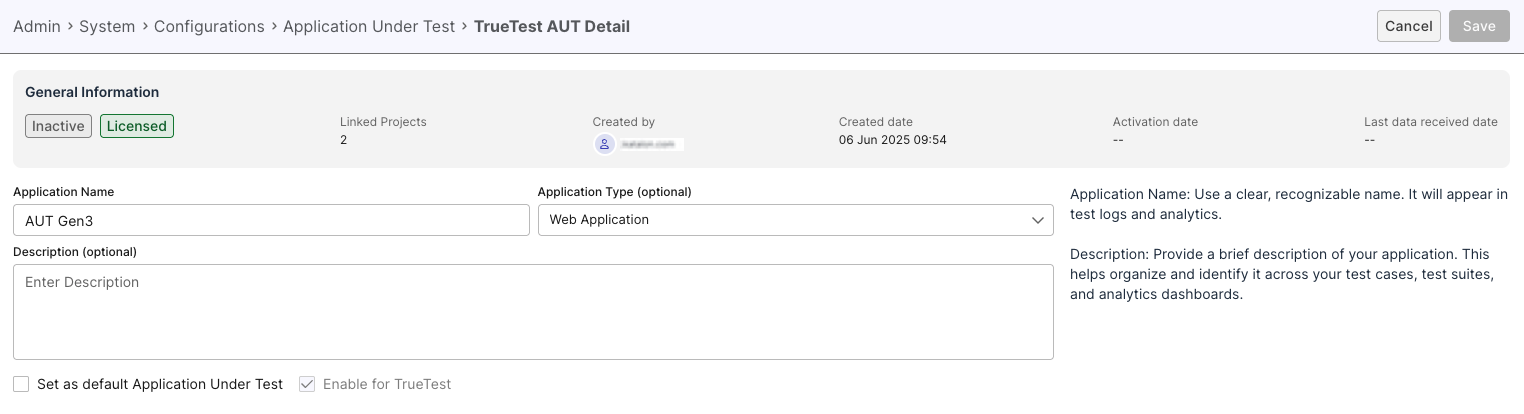Expand Application Type chevron arrow
Image resolution: width=1524 pixels, height=414 pixels.
click(1037, 220)
